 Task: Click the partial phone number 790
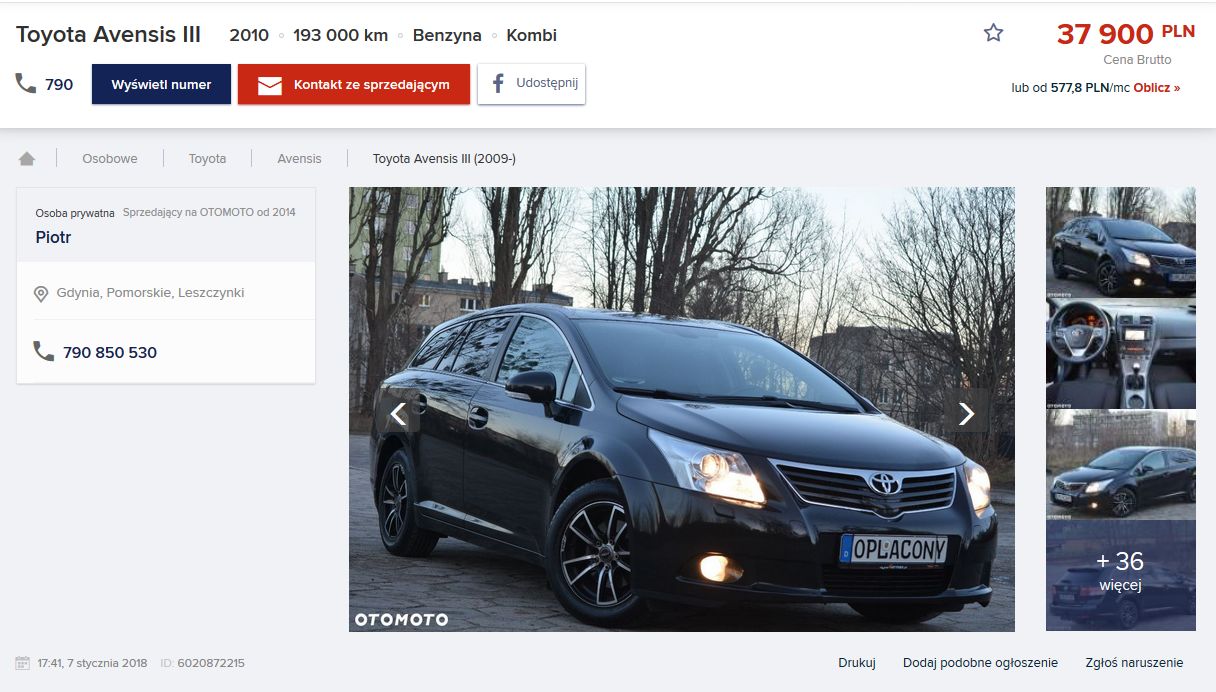pos(59,85)
